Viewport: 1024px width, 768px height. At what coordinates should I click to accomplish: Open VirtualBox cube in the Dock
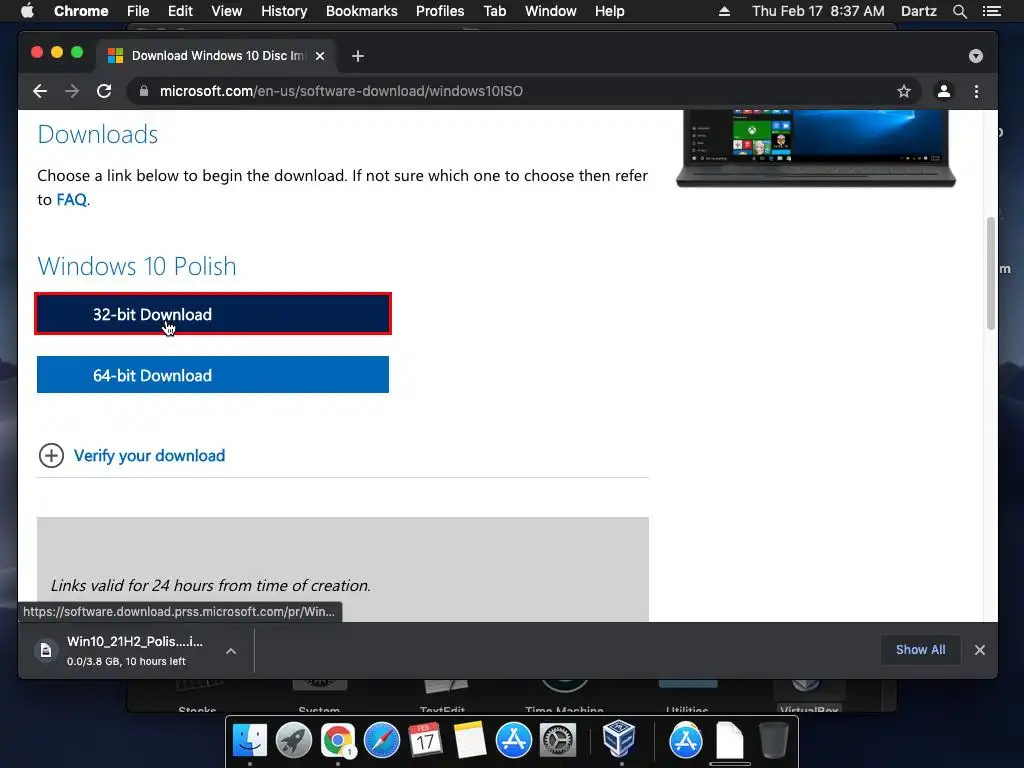[618, 739]
